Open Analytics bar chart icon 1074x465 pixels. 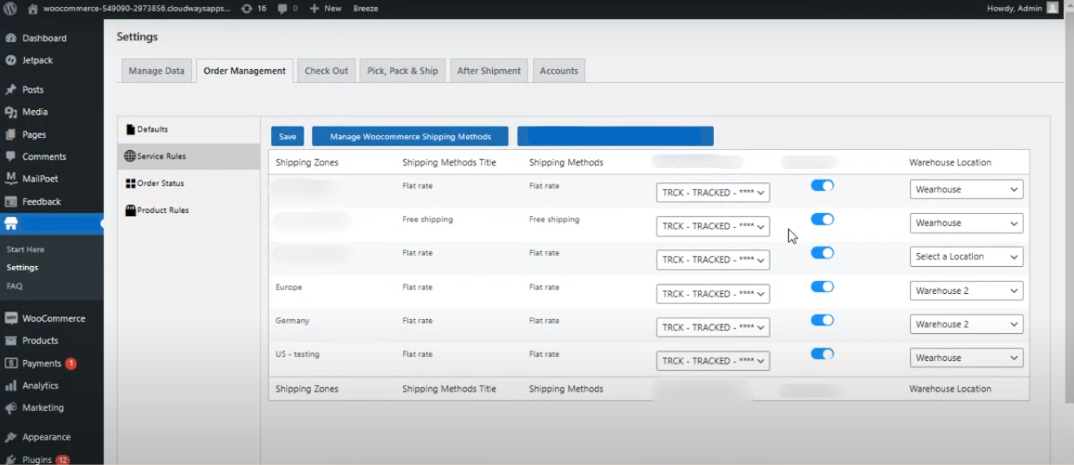(10, 386)
